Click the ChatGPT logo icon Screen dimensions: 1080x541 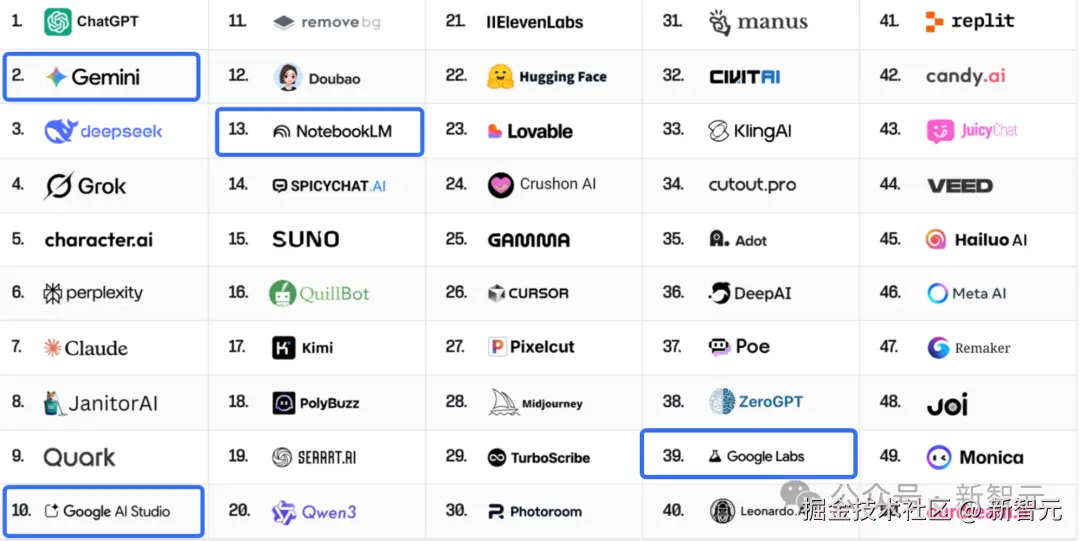58,21
